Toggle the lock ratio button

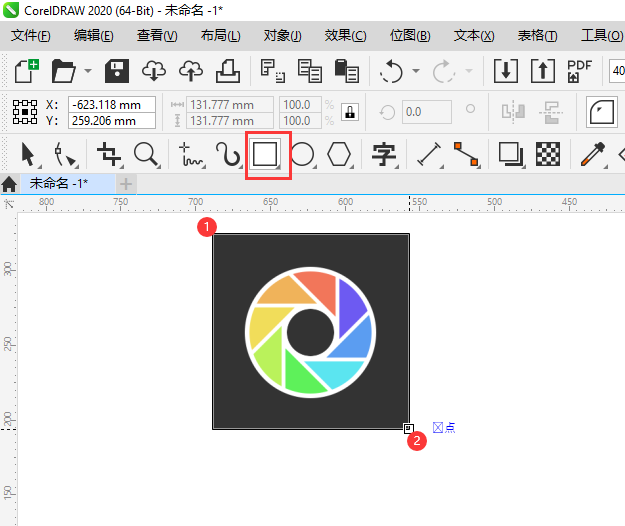pyautogui.click(x=350, y=112)
